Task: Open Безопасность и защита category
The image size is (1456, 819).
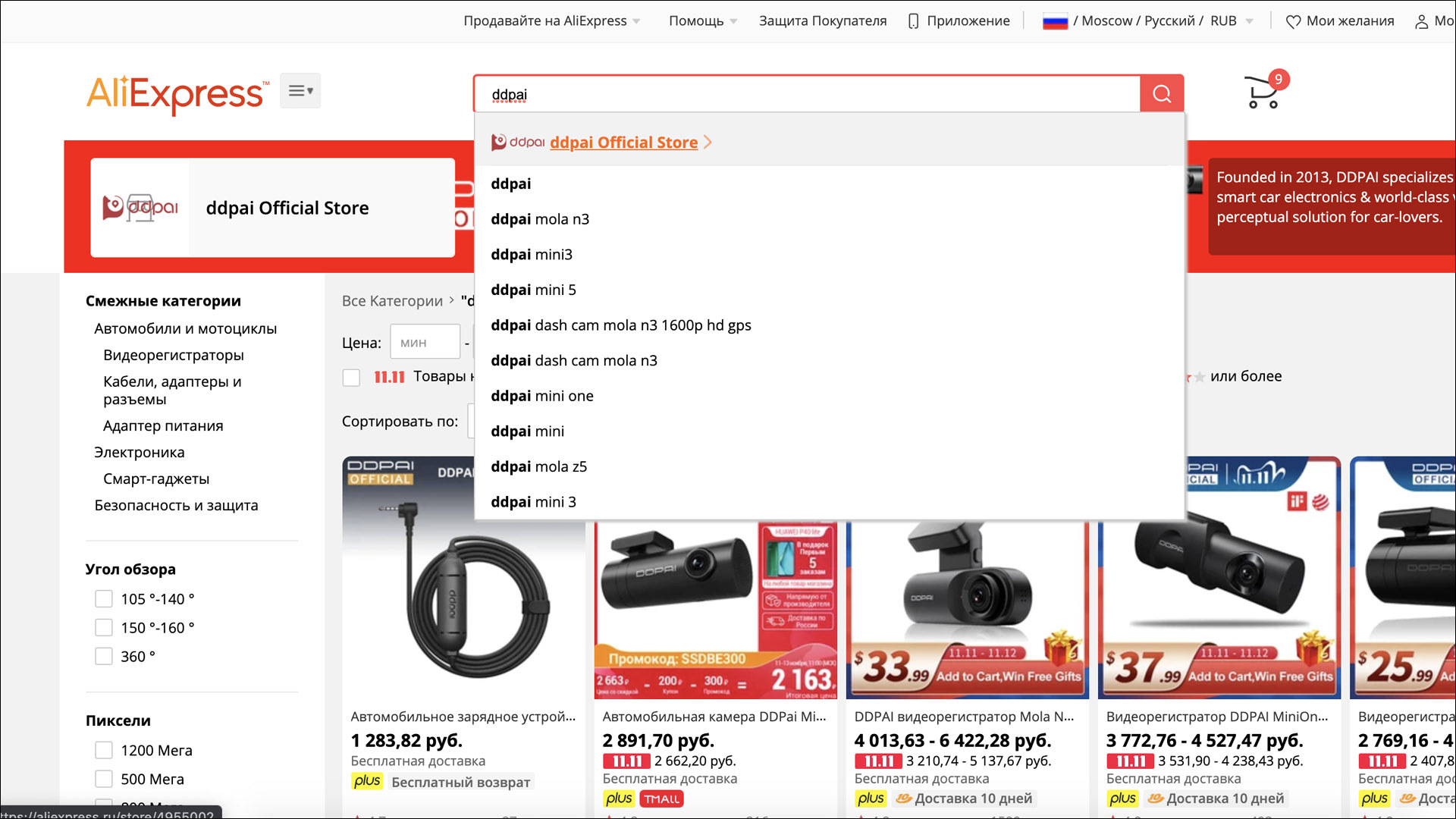Action: pyautogui.click(x=176, y=505)
